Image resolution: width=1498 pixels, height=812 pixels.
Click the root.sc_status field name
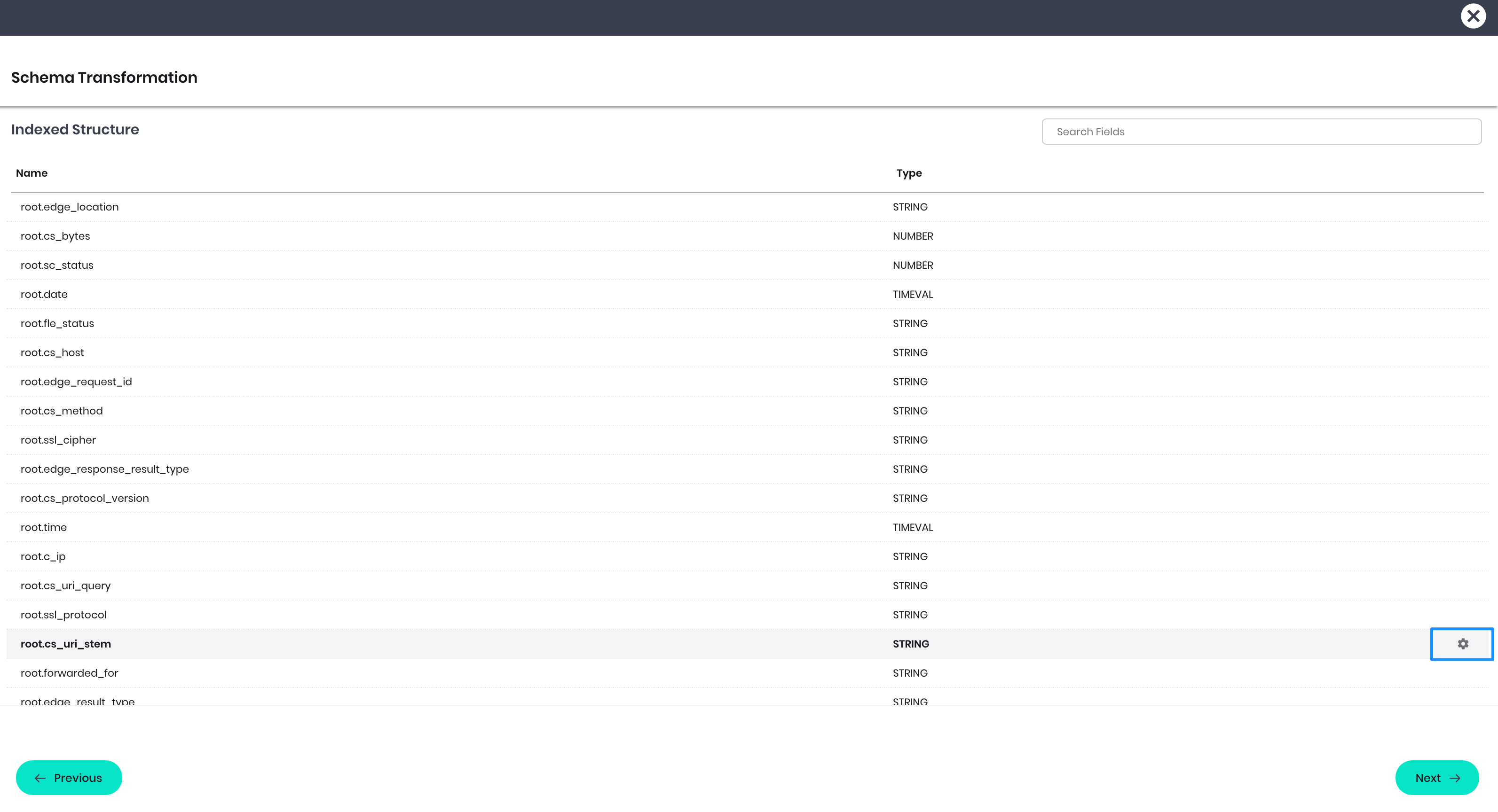click(57, 265)
